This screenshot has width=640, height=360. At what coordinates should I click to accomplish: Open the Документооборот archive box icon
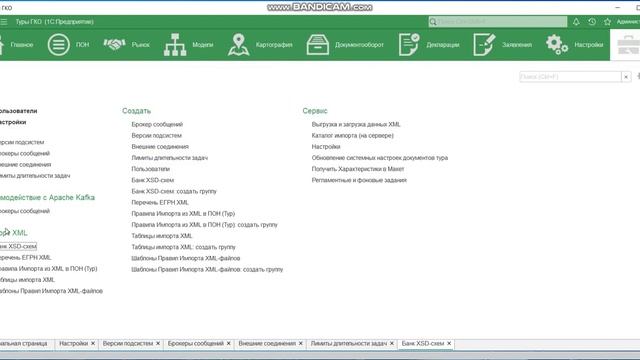point(318,44)
